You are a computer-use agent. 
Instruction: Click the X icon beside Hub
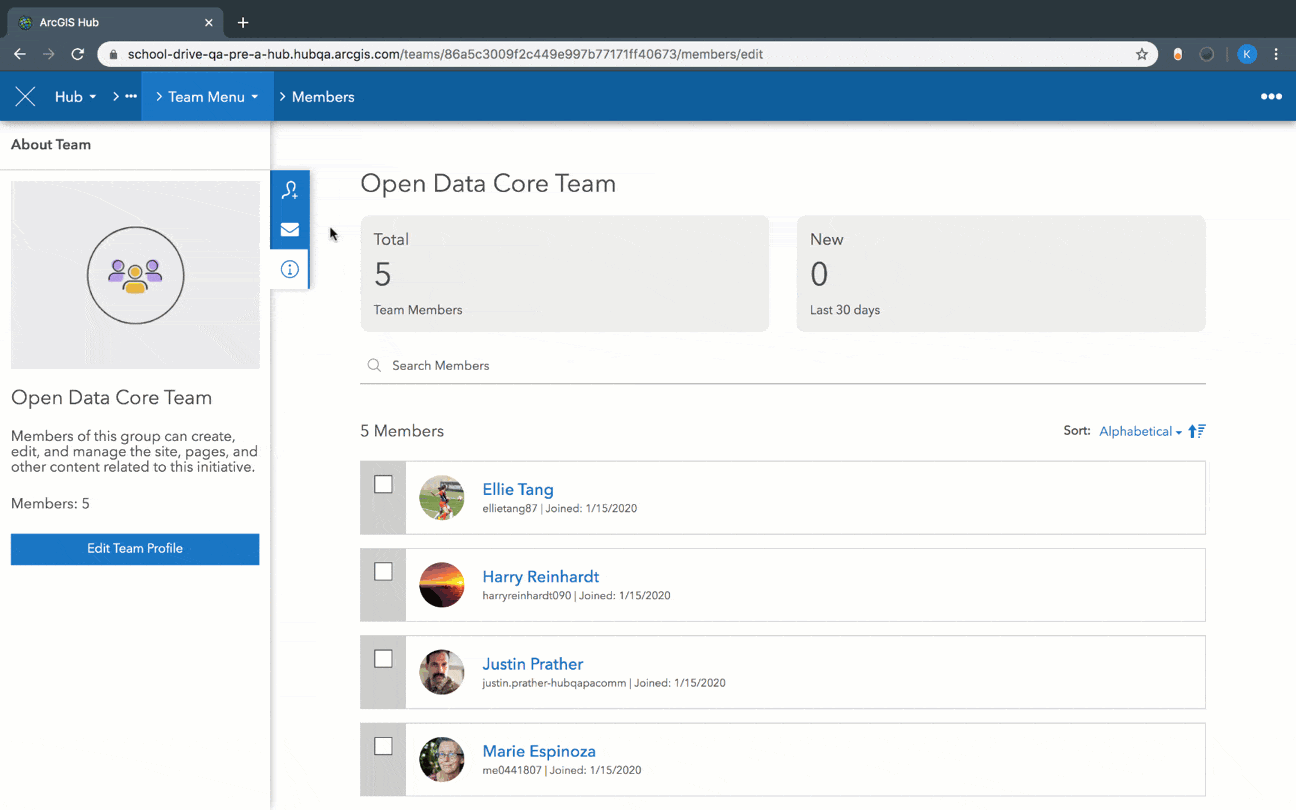[25, 96]
